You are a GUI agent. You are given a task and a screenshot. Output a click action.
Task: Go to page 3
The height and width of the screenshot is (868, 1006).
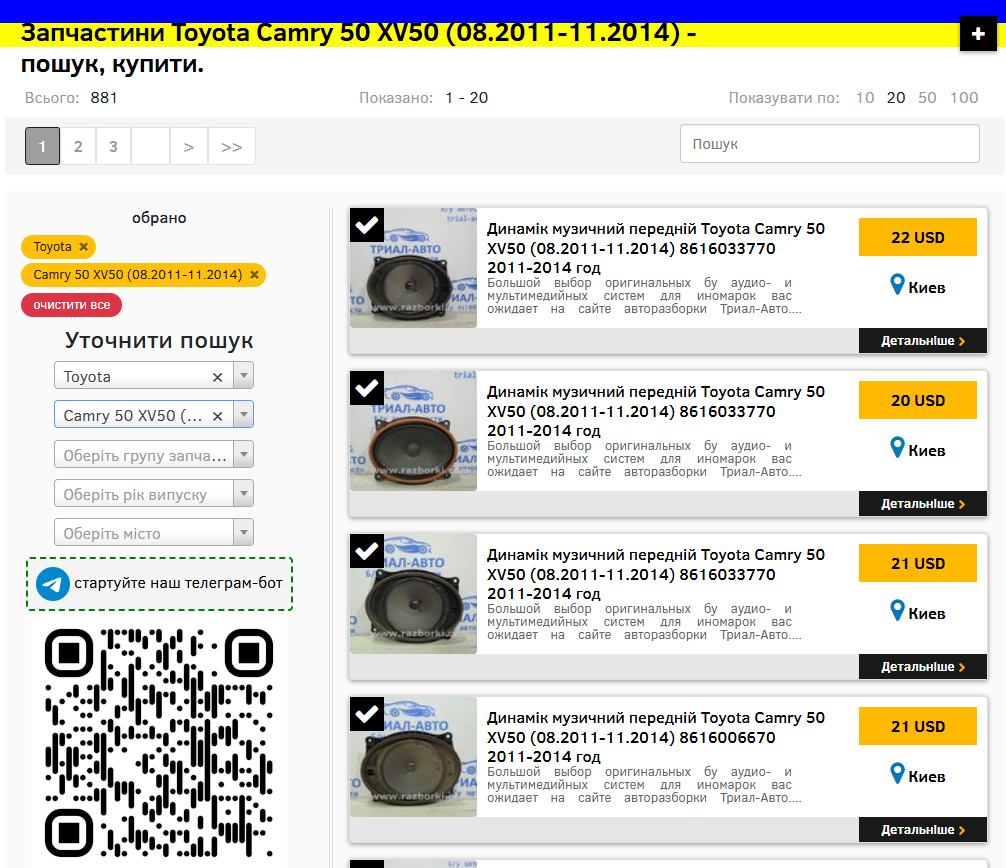[114, 146]
